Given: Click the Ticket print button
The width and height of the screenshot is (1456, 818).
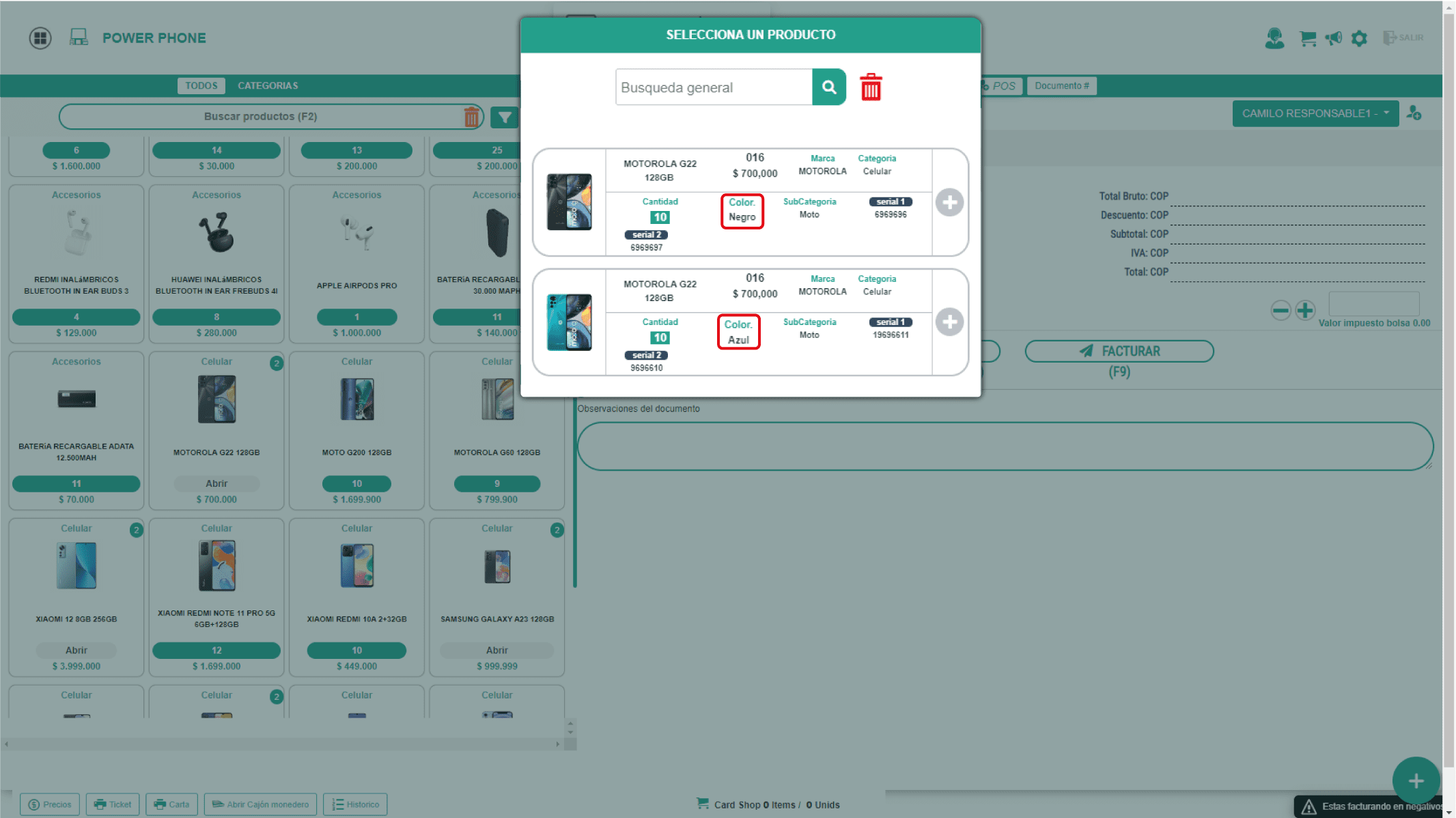Looking at the screenshot, I should (x=113, y=804).
